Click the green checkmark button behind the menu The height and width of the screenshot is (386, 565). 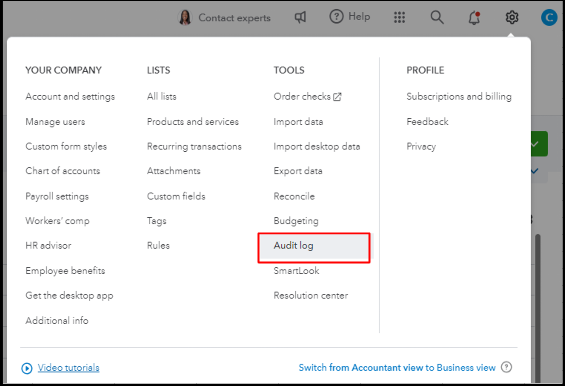(x=539, y=144)
